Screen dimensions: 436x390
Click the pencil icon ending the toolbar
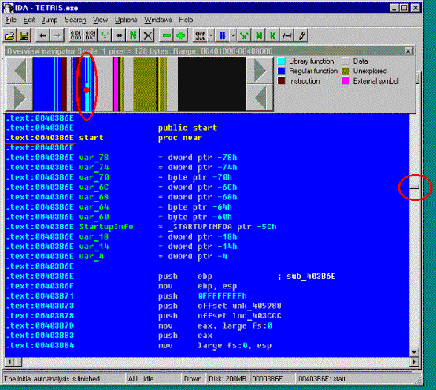302,35
